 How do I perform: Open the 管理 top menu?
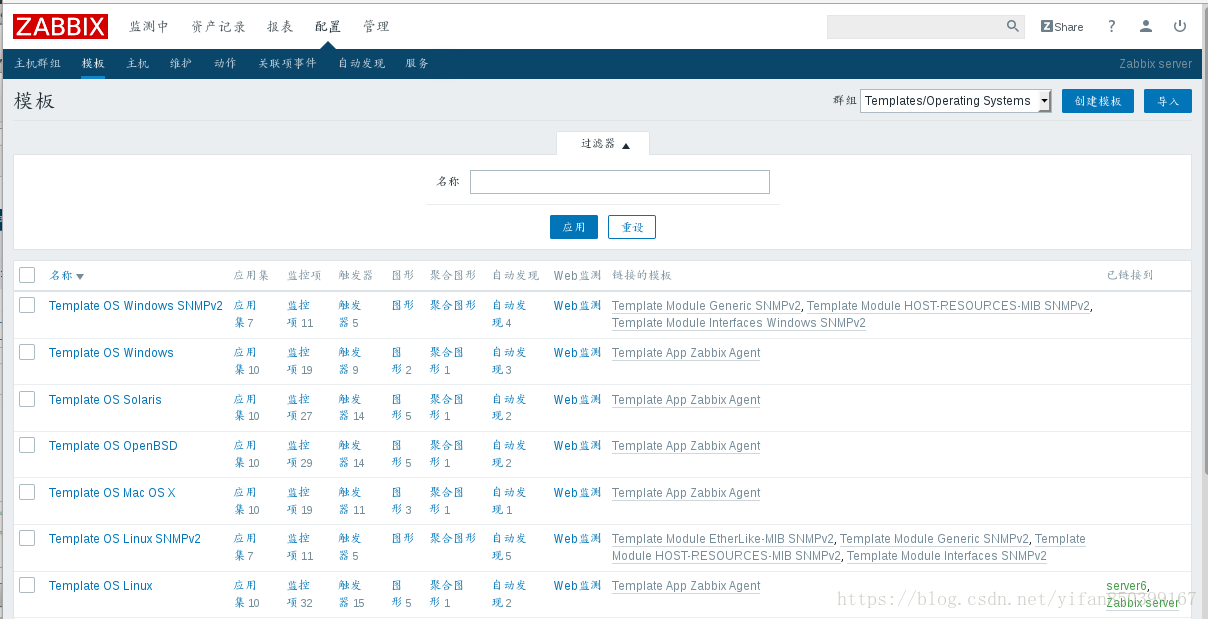tap(376, 26)
